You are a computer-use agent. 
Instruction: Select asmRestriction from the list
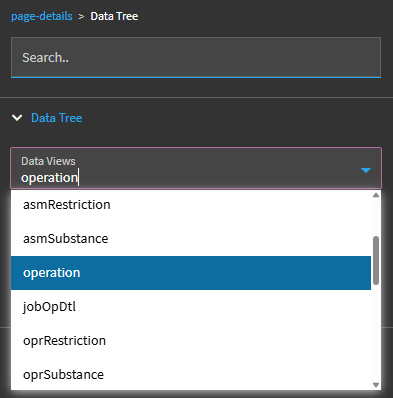[191, 205]
